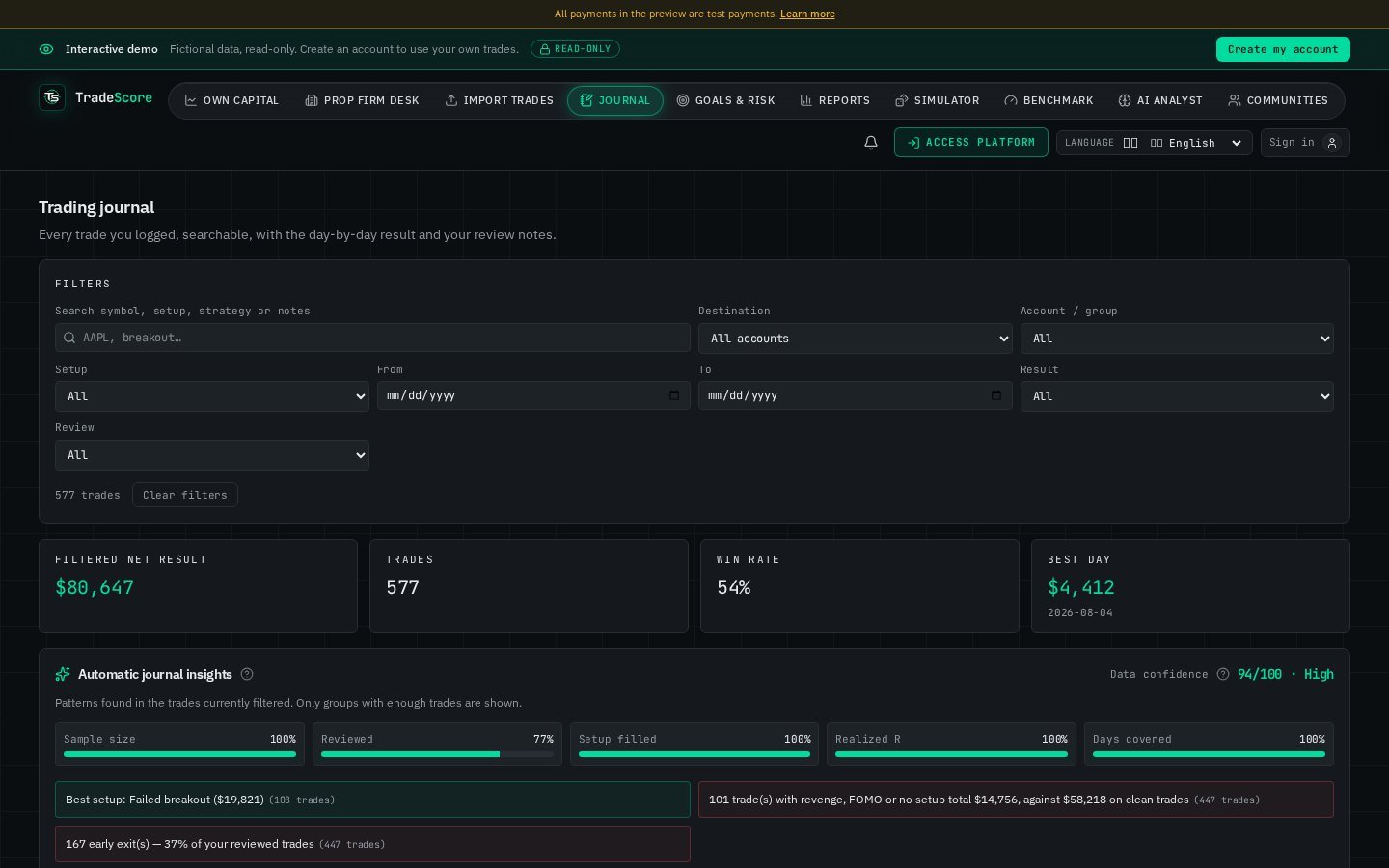Image resolution: width=1389 pixels, height=868 pixels.
Task: Click the search magnifier icon in the filter box
Action: (x=69, y=338)
